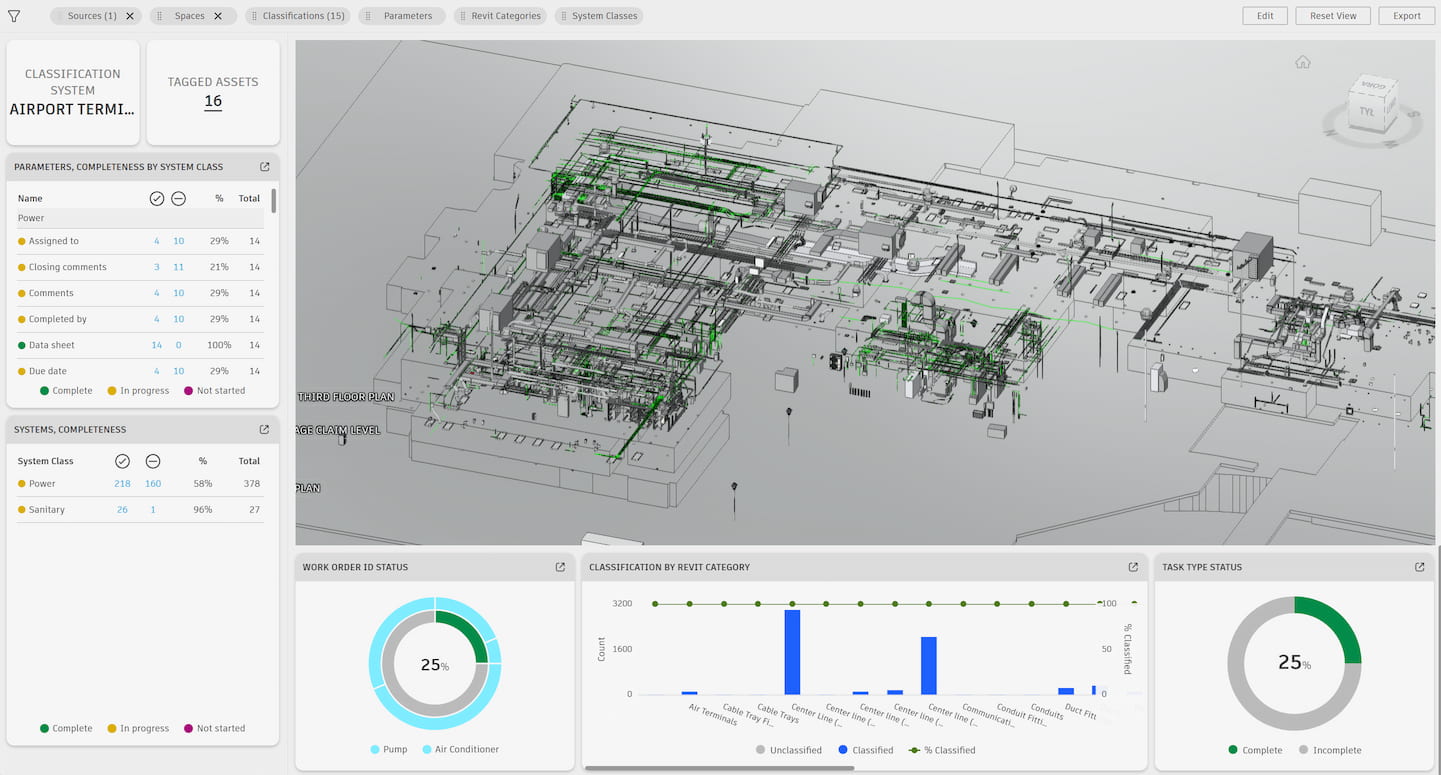Click the tallest blue bar in Revit chart
Image resolution: width=1441 pixels, height=775 pixels.
pyautogui.click(x=792, y=652)
